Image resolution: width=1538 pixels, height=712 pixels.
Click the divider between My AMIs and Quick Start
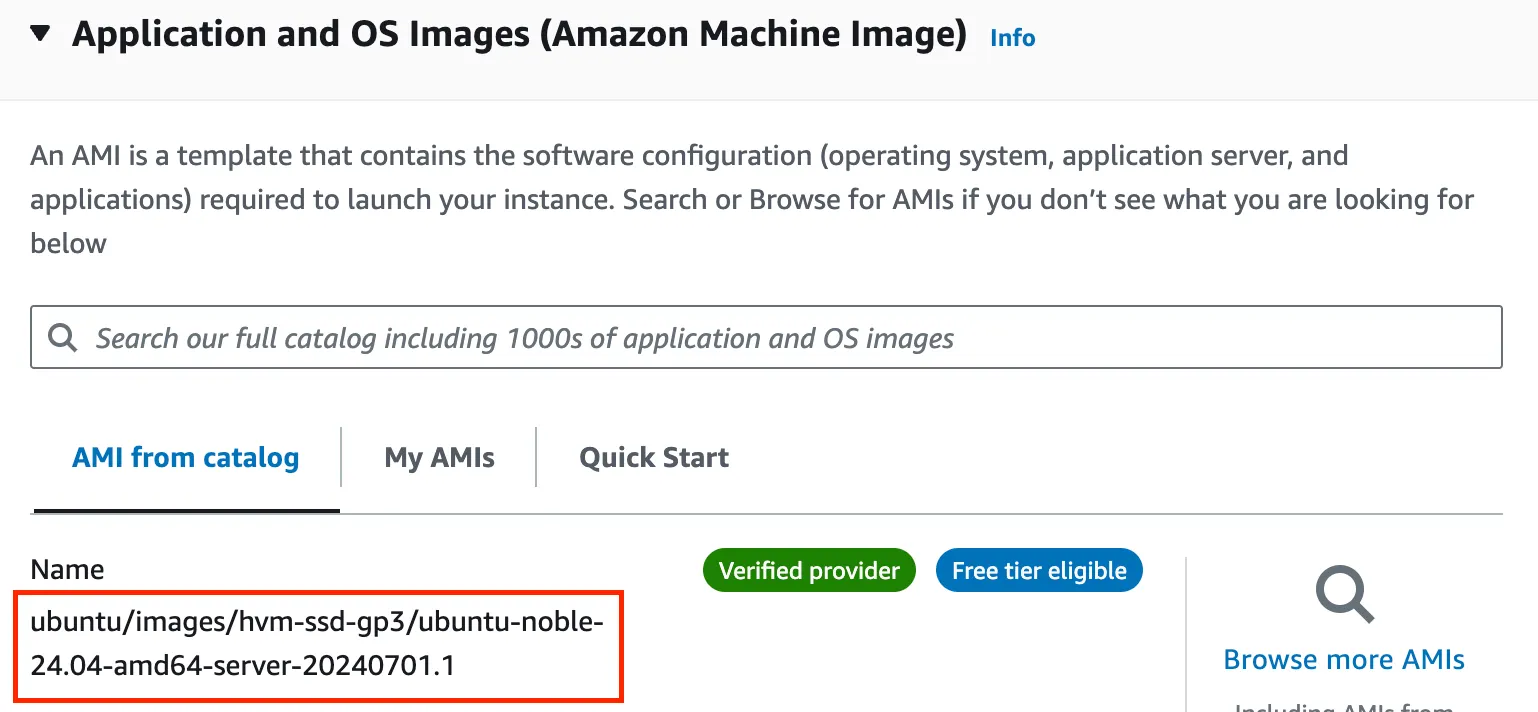point(536,458)
